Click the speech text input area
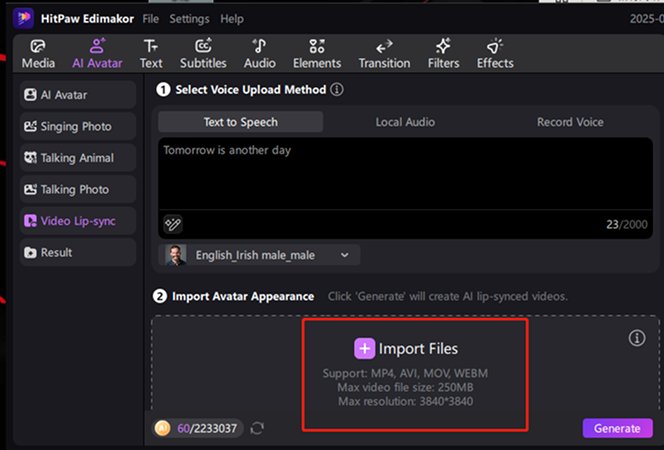 [405, 174]
